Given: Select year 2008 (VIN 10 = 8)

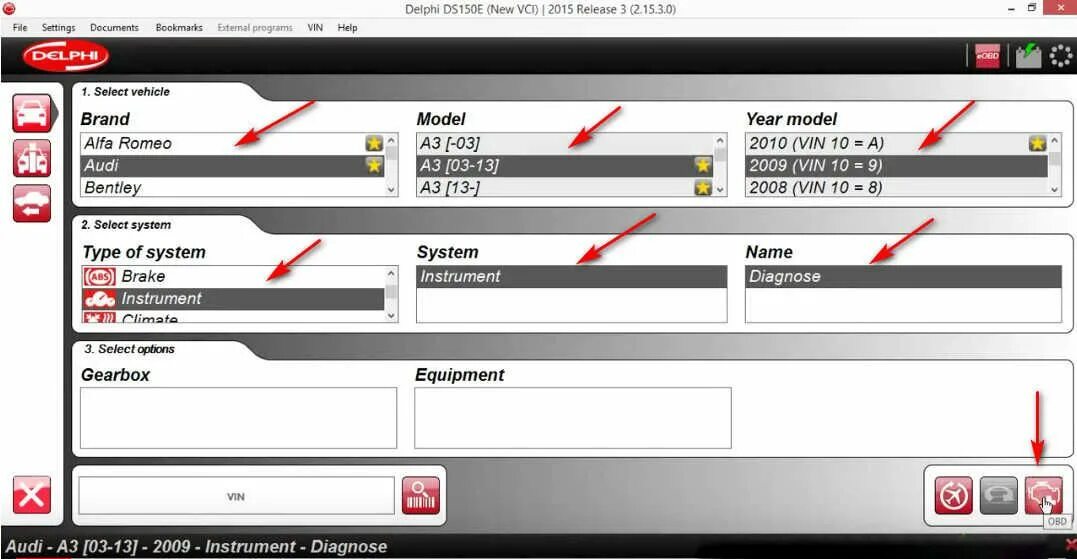Looking at the screenshot, I should 897,187.
